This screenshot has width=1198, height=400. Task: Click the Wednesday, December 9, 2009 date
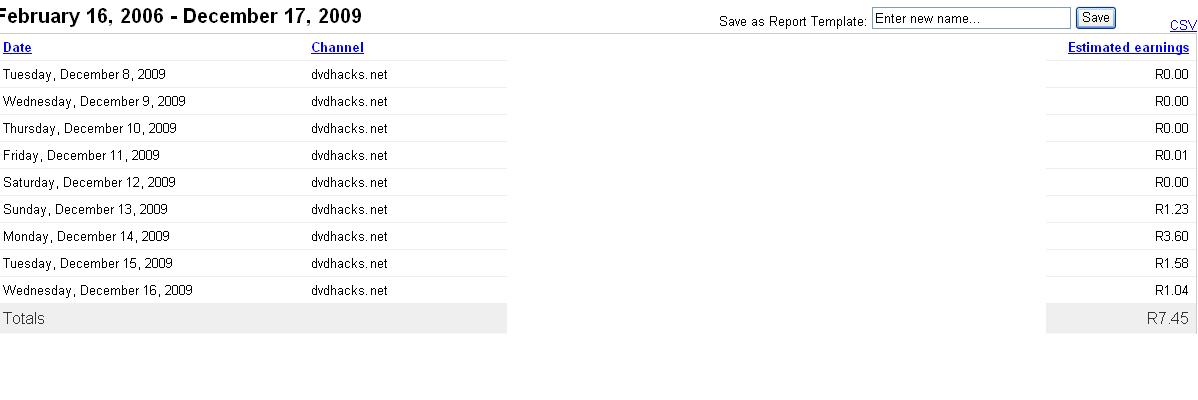coord(94,101)
